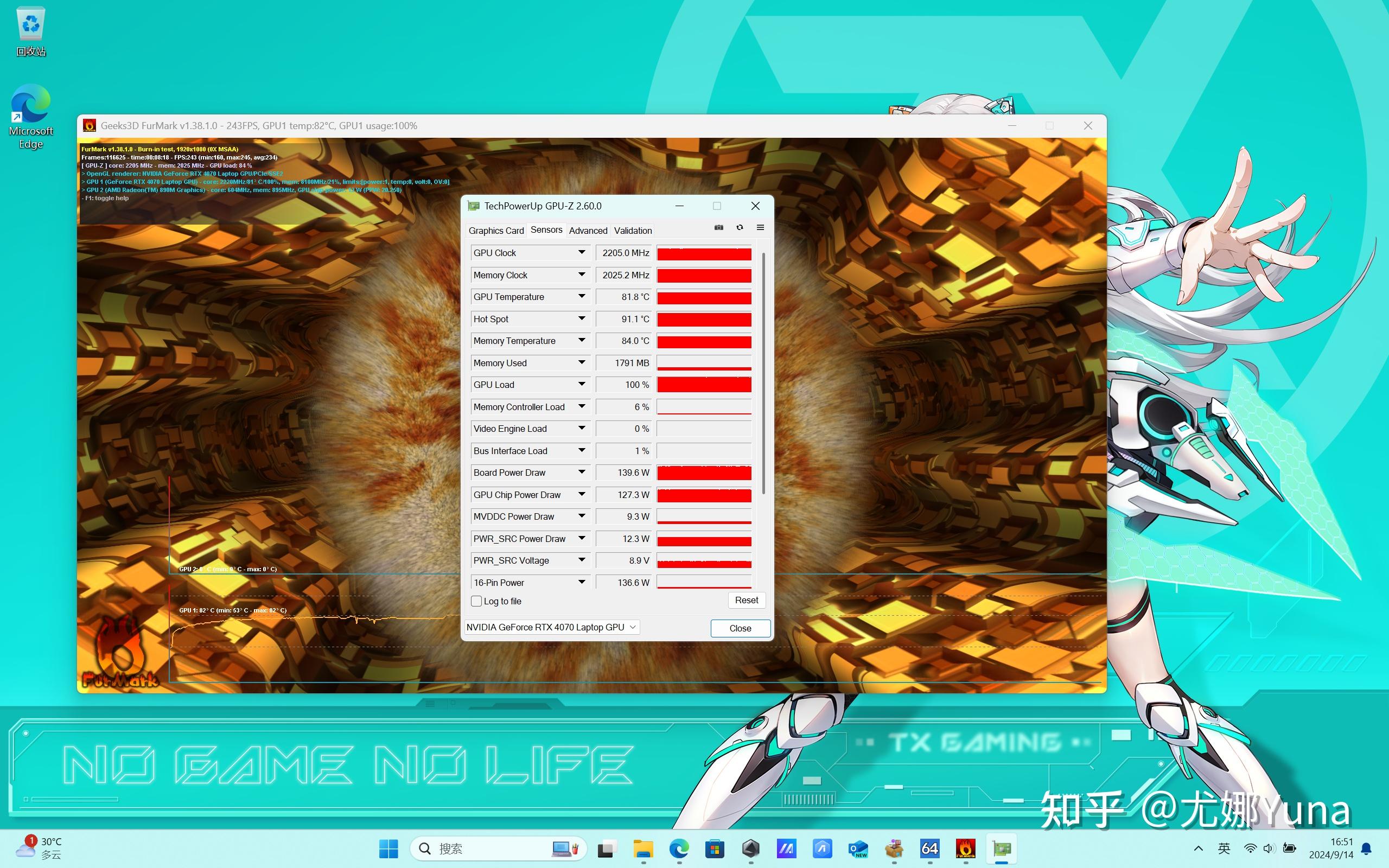This screenshot has height=868, width=1389.
Task: Toggle the Log to file checkbox
Action: 476,601
